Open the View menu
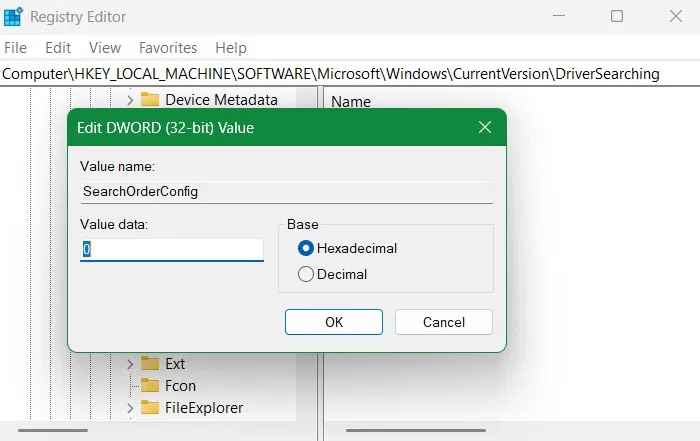 (105, 48)
